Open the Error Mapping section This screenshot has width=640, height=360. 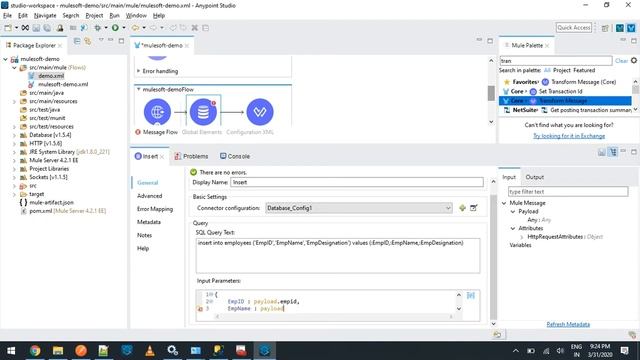155,209
